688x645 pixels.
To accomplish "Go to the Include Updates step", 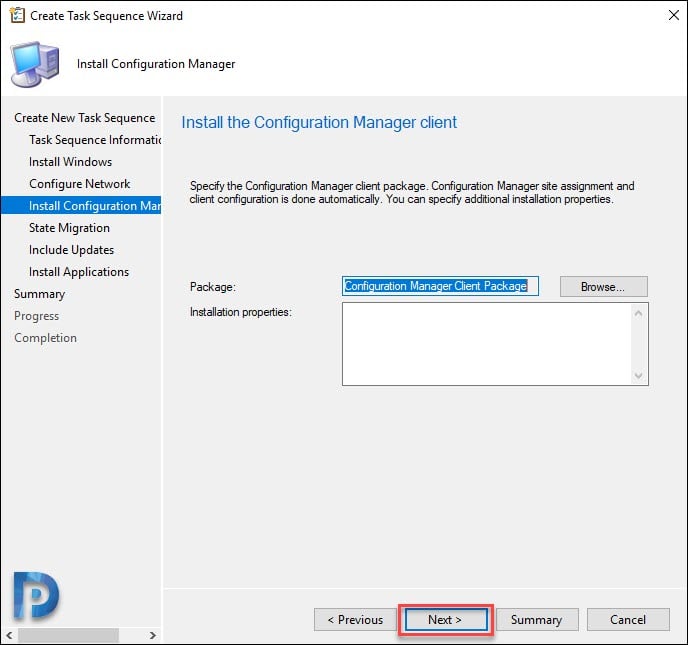I will [71, 250].
